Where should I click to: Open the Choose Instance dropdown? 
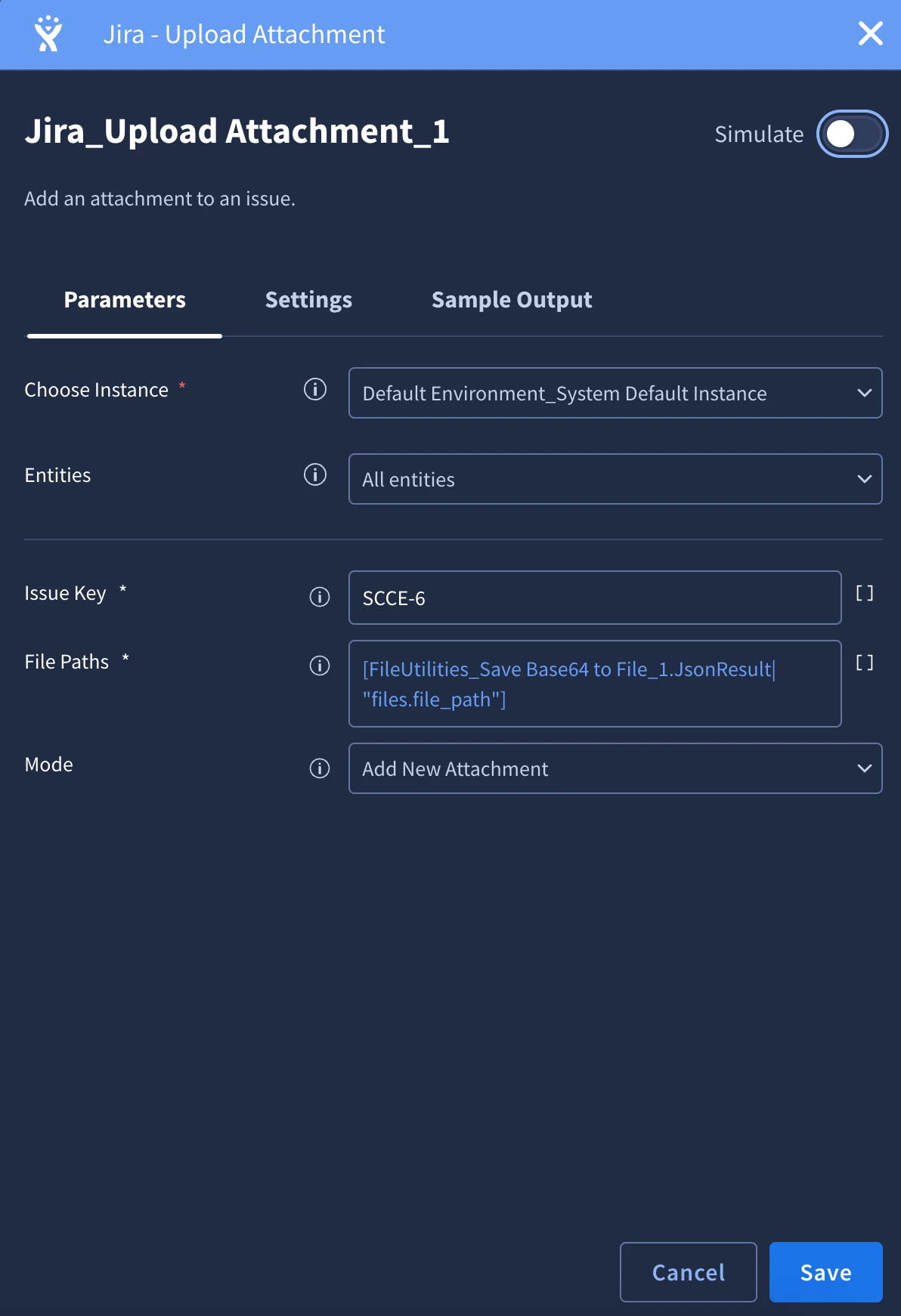tap(615, 393)
